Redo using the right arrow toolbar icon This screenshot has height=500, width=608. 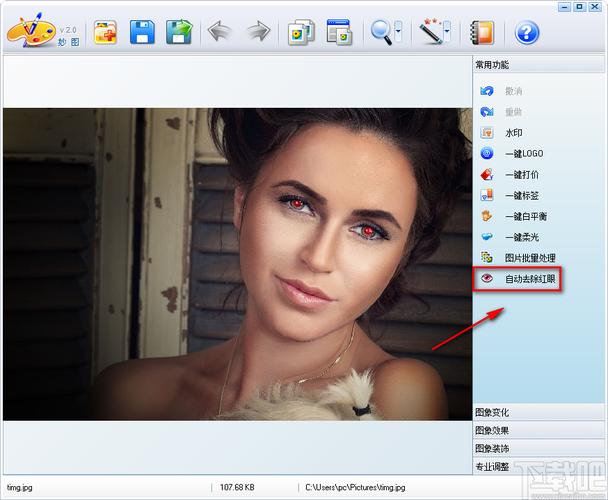(x=259, y=31)
